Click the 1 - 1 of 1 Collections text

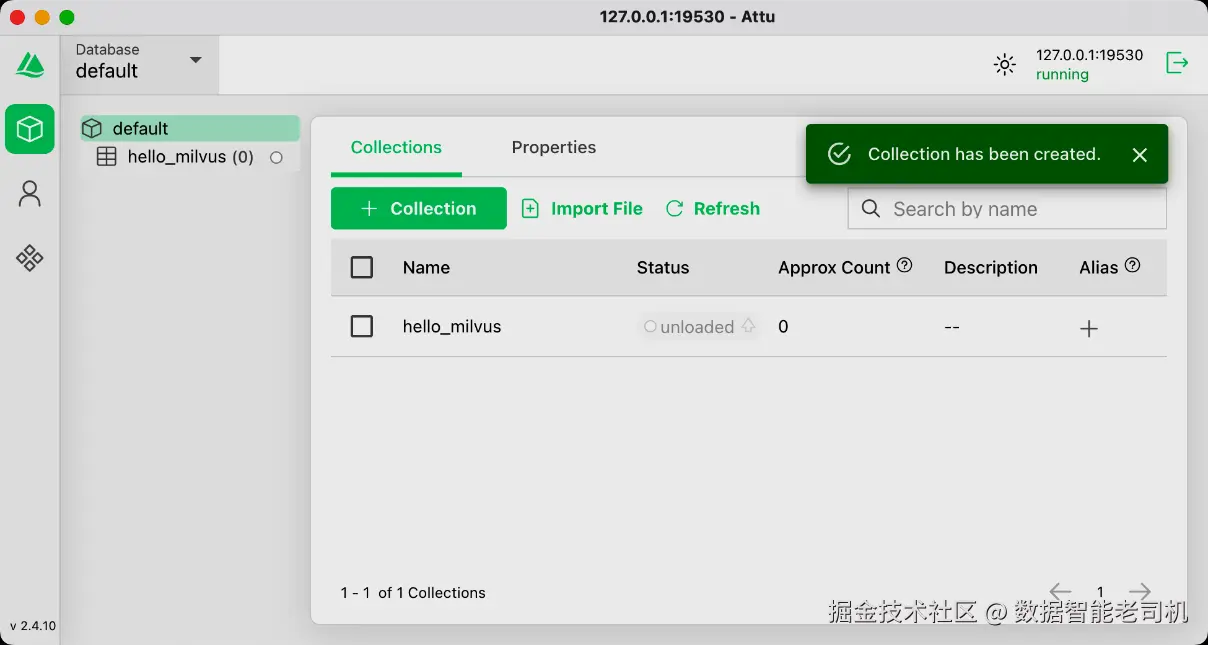click(x=413, y=592)
